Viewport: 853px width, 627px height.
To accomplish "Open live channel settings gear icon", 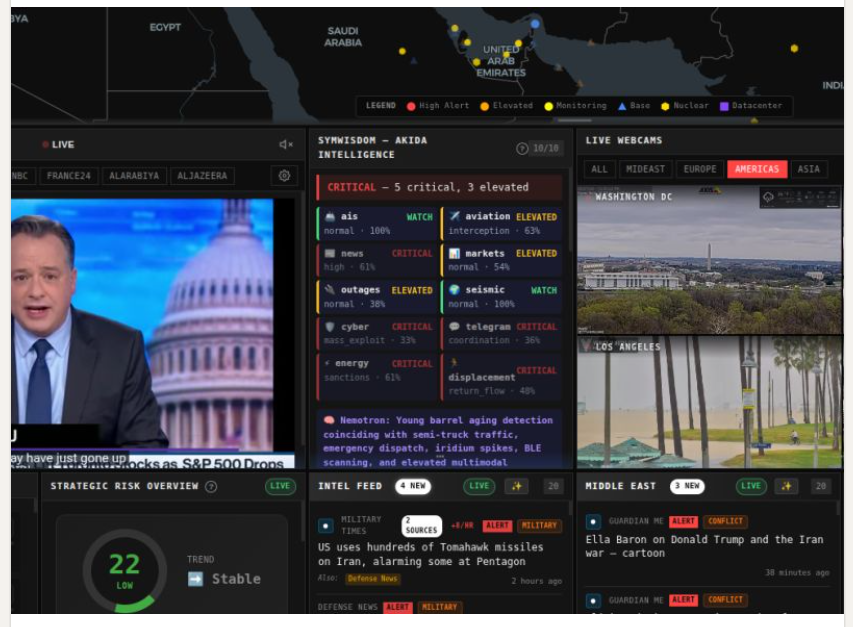I will tap(284, 176).
